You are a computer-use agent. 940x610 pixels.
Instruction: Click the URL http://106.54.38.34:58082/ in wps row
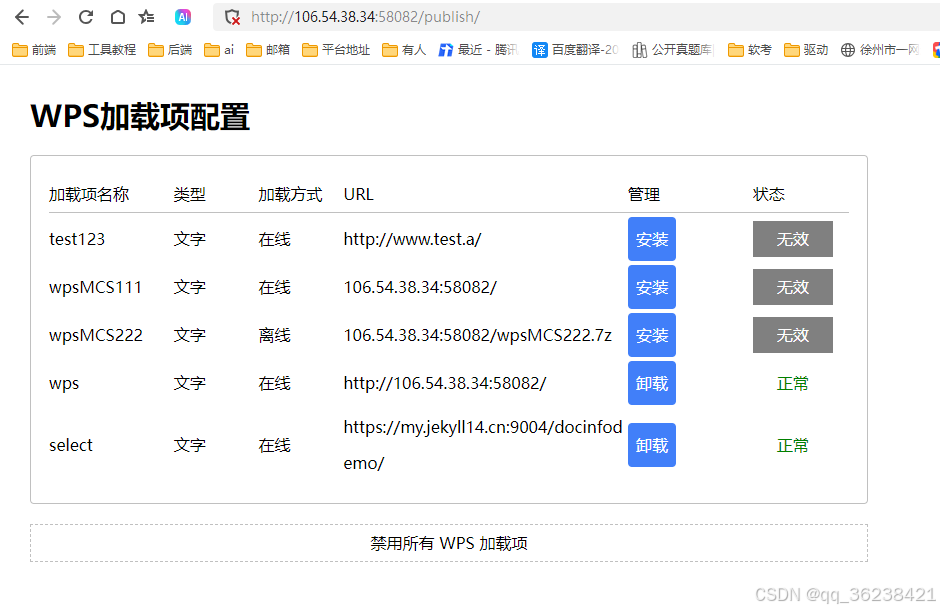point(444,383)
